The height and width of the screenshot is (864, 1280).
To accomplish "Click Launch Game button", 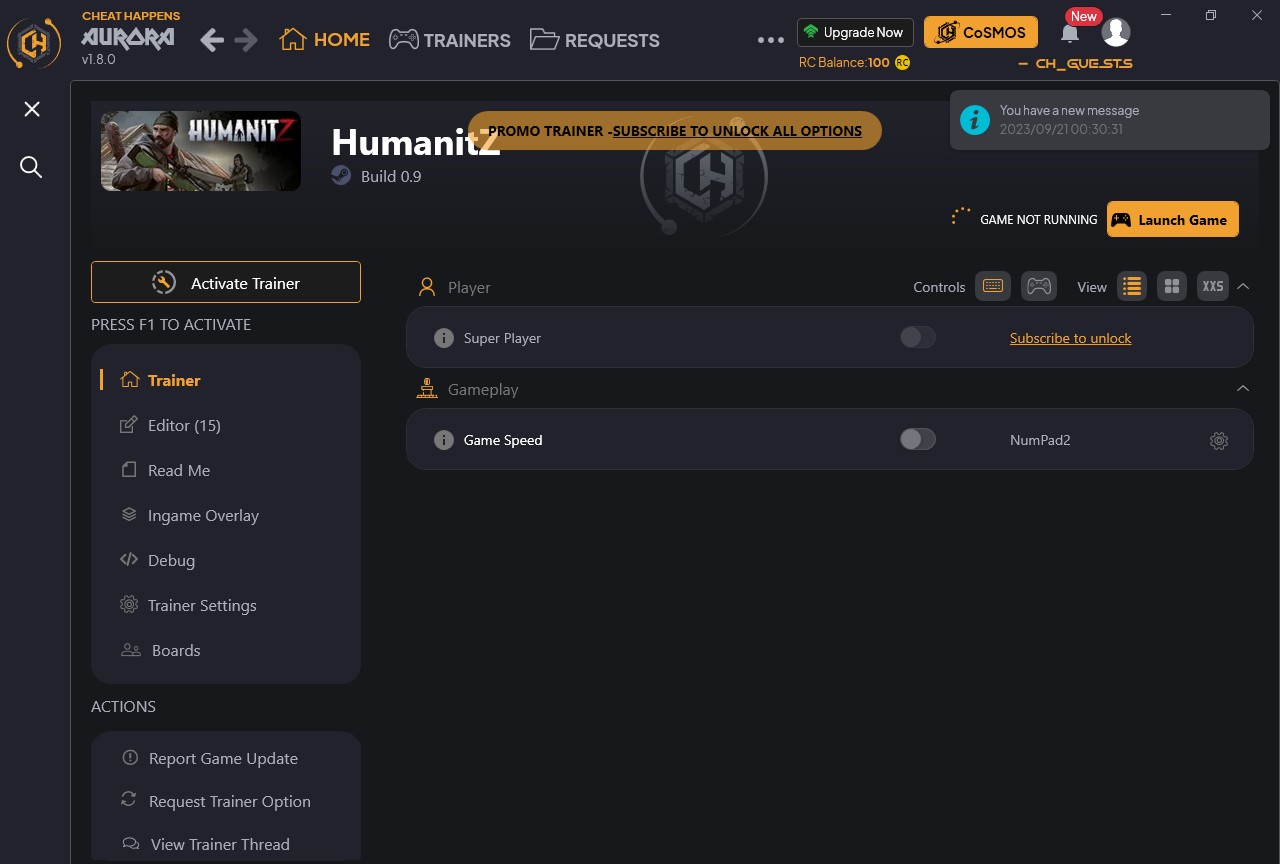I will coord(1173,219).
